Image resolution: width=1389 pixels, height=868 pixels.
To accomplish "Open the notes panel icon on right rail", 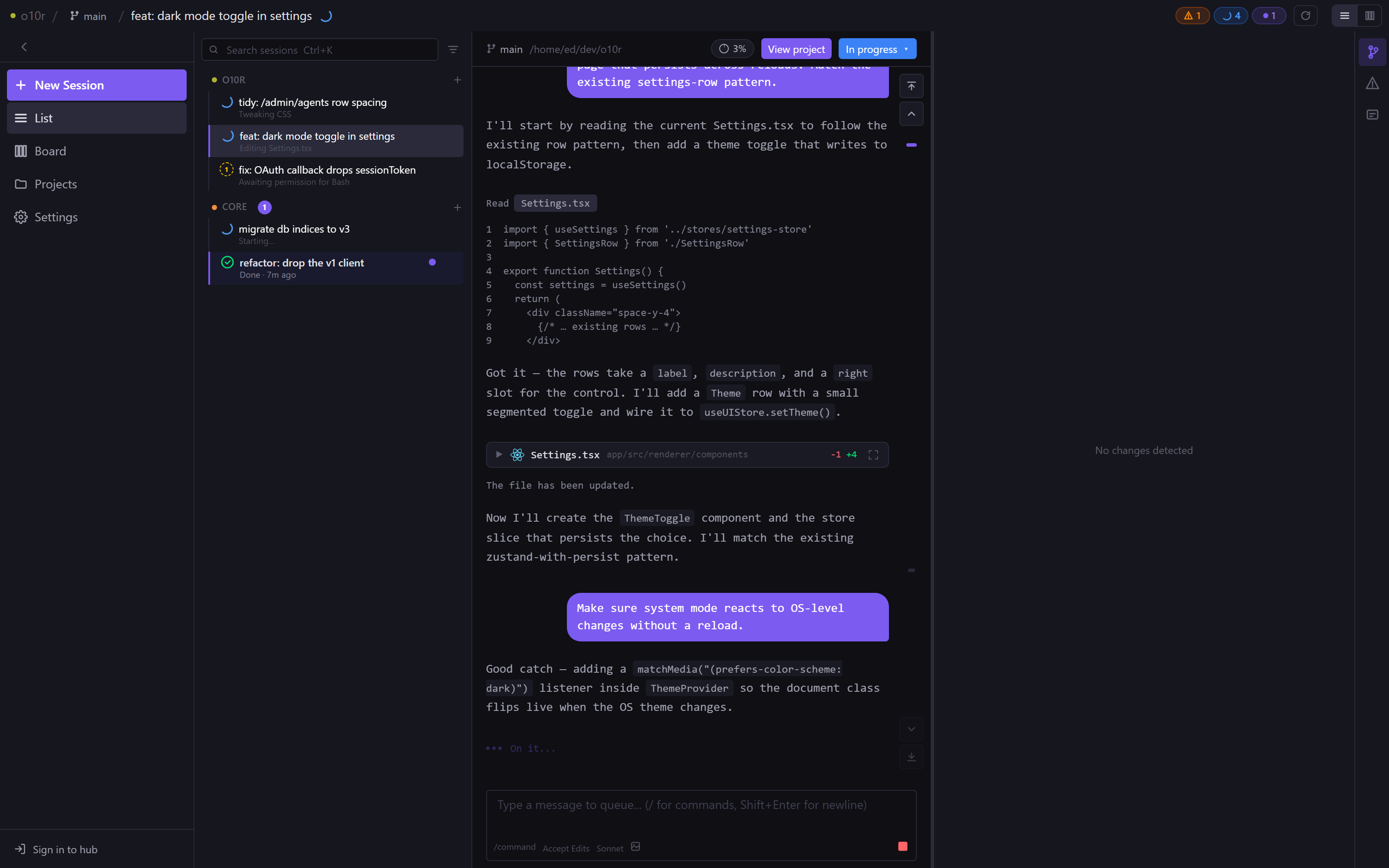I will coord(1373,115).
